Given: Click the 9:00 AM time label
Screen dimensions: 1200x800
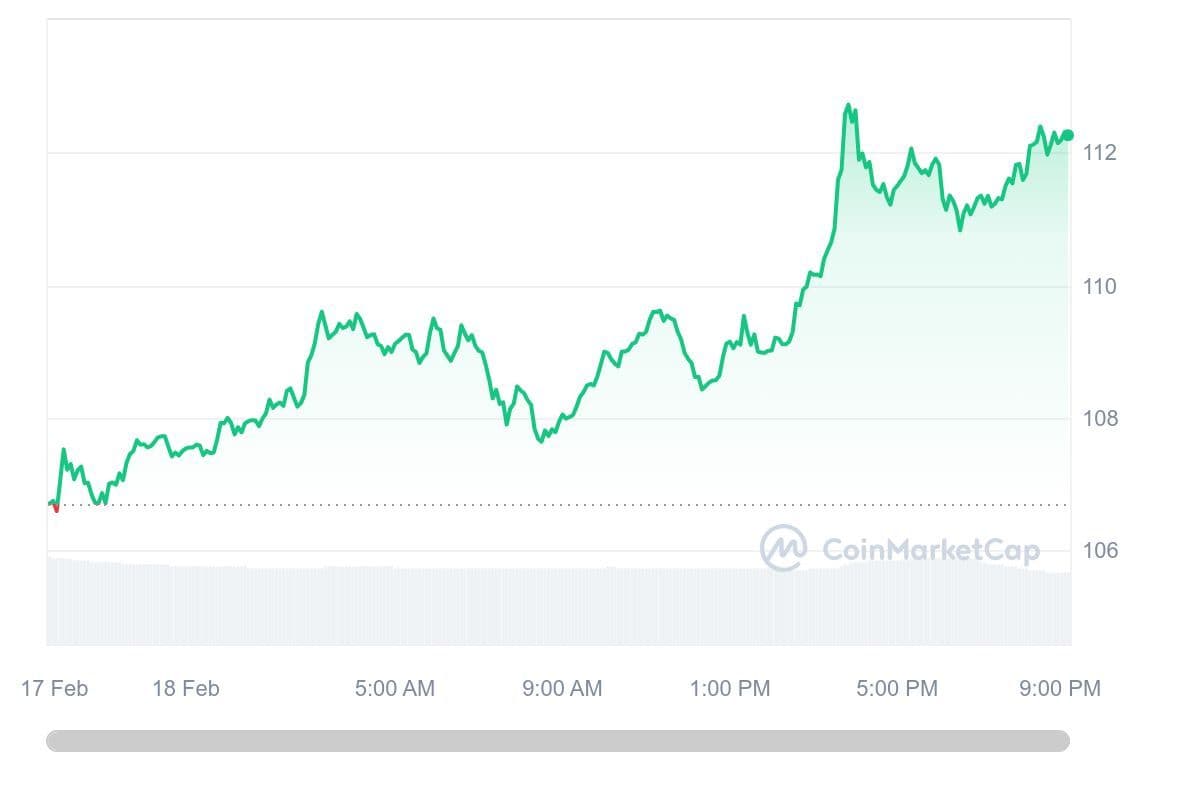Looking at the screenshot, I should point(562,689).
